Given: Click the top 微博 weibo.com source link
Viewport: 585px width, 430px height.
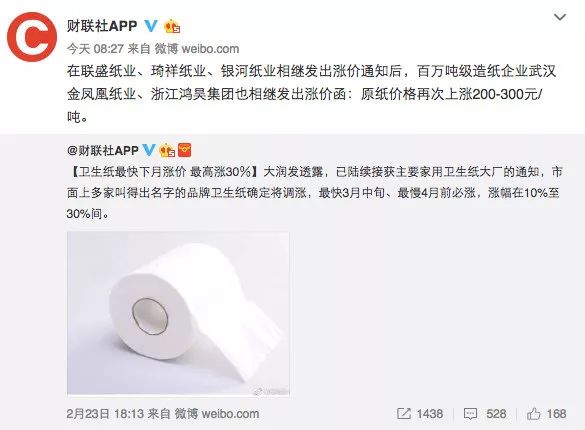Looking at the screenshot, I should pyautogui.click(x=197, y=48).
